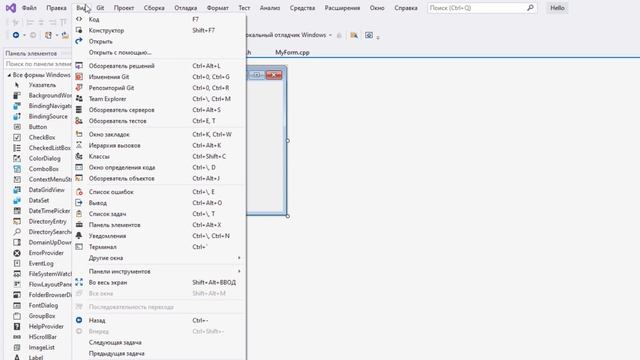Viewport: 640px width, 360px height.
Task: Select the ImageList control in toolbox
Action: [x=41, y=347]
